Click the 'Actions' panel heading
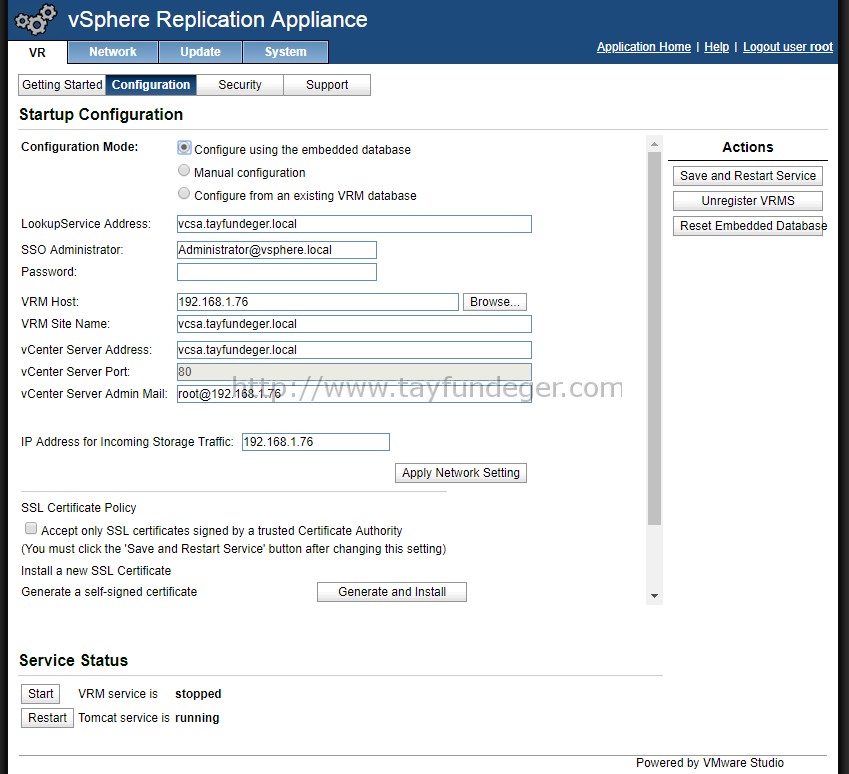The height and width of the screenshot is (774, 849). point(748,147)
